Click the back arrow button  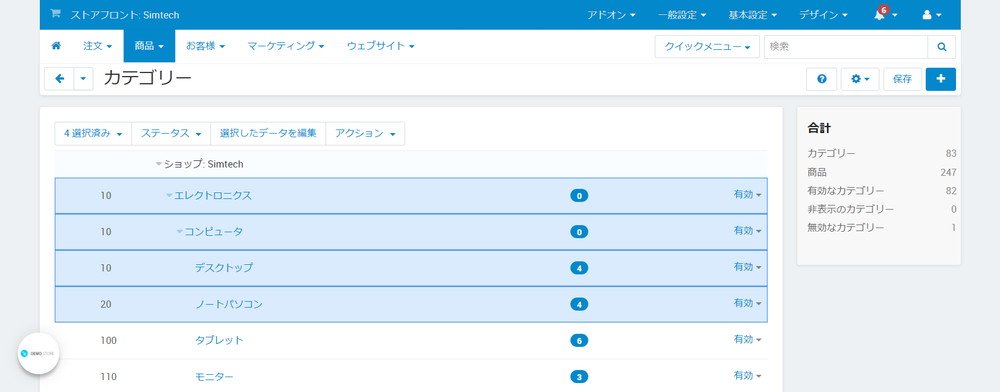point(59,79)
